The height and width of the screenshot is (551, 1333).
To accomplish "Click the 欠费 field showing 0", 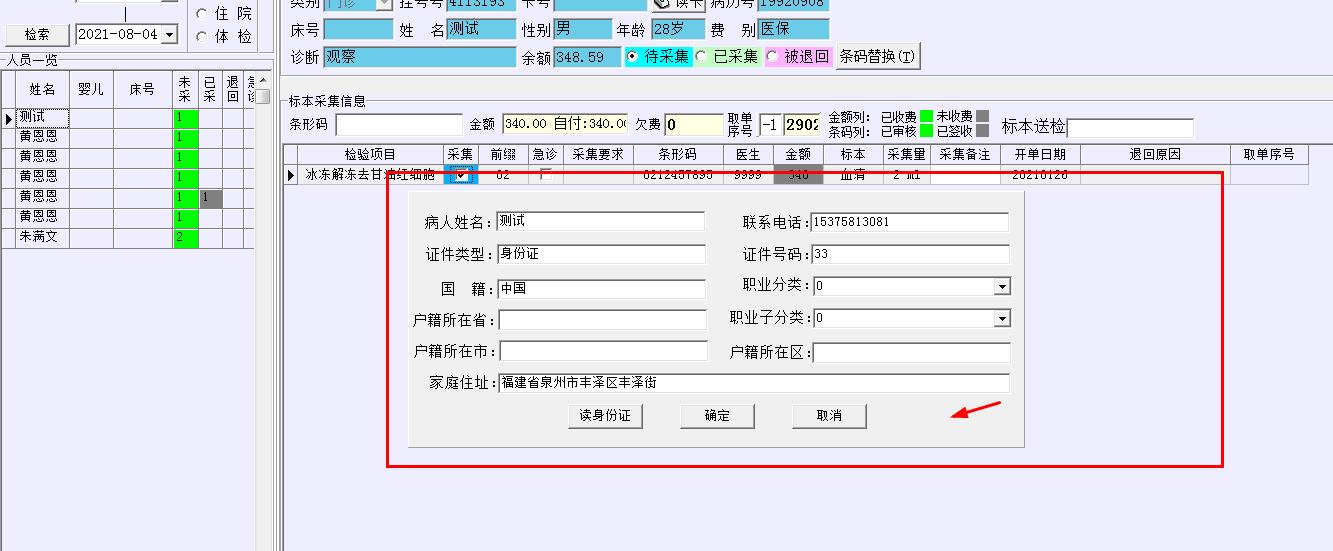I will pos(694,125).
